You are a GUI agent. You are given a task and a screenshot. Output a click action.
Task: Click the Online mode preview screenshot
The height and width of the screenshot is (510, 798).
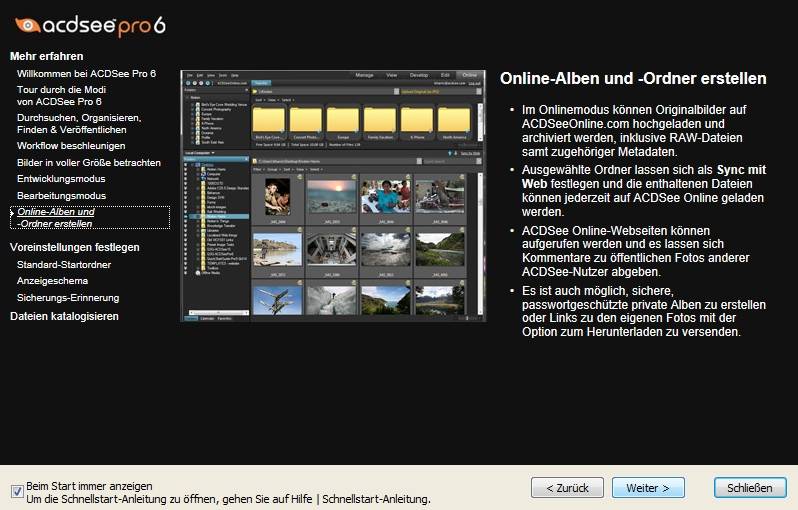click(x=333, y=196)
